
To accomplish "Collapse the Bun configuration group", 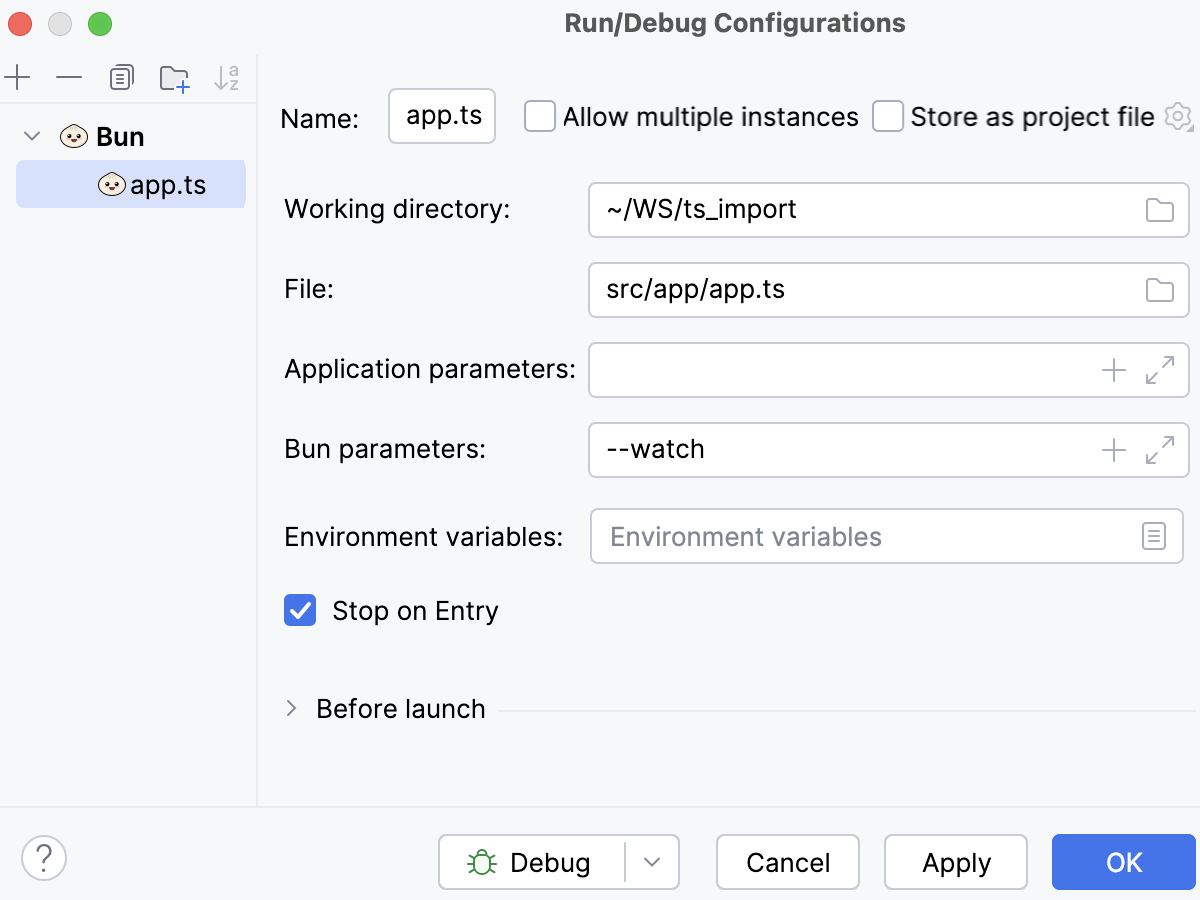I will (x=34, y=136).
